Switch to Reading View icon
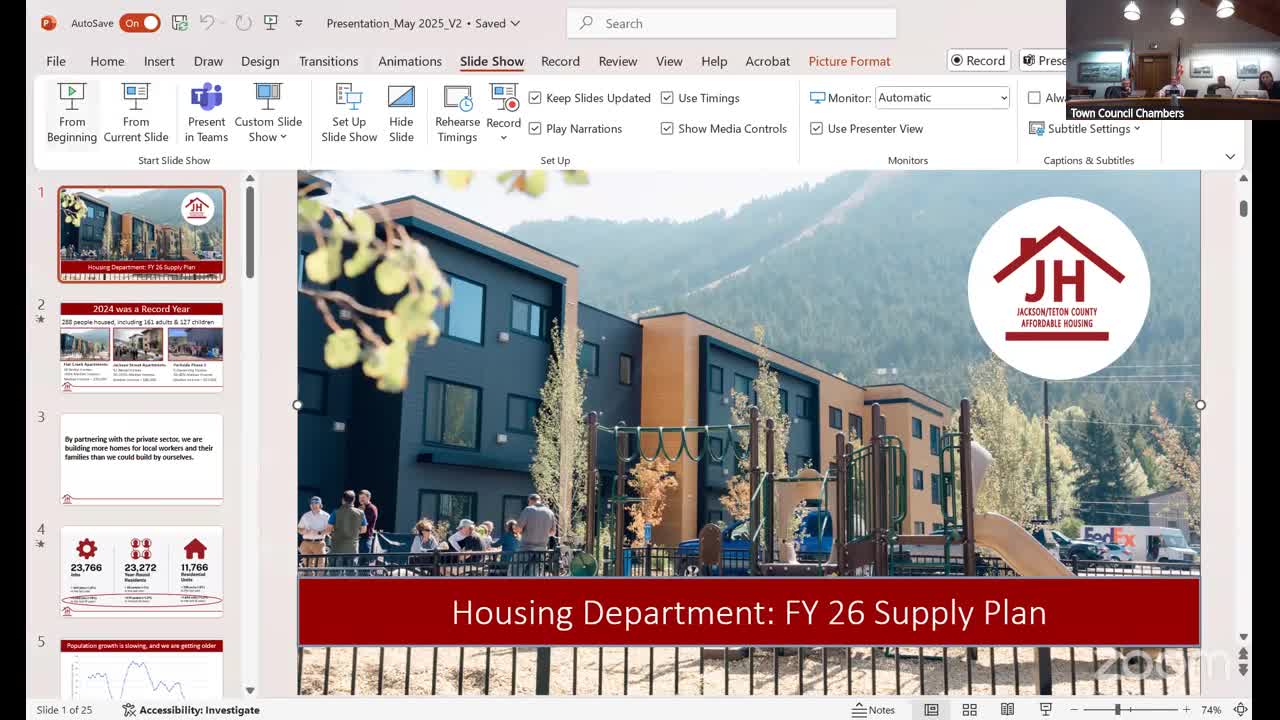This screenshot has width=1280, height=720. pyautogui.click(x=1007, y=710)
